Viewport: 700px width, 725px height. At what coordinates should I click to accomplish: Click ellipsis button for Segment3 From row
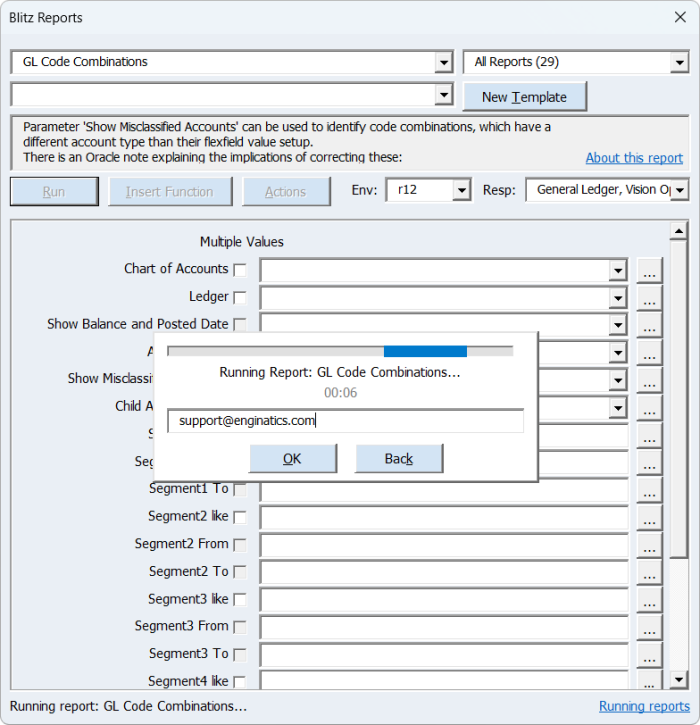(x=649, y=627)
